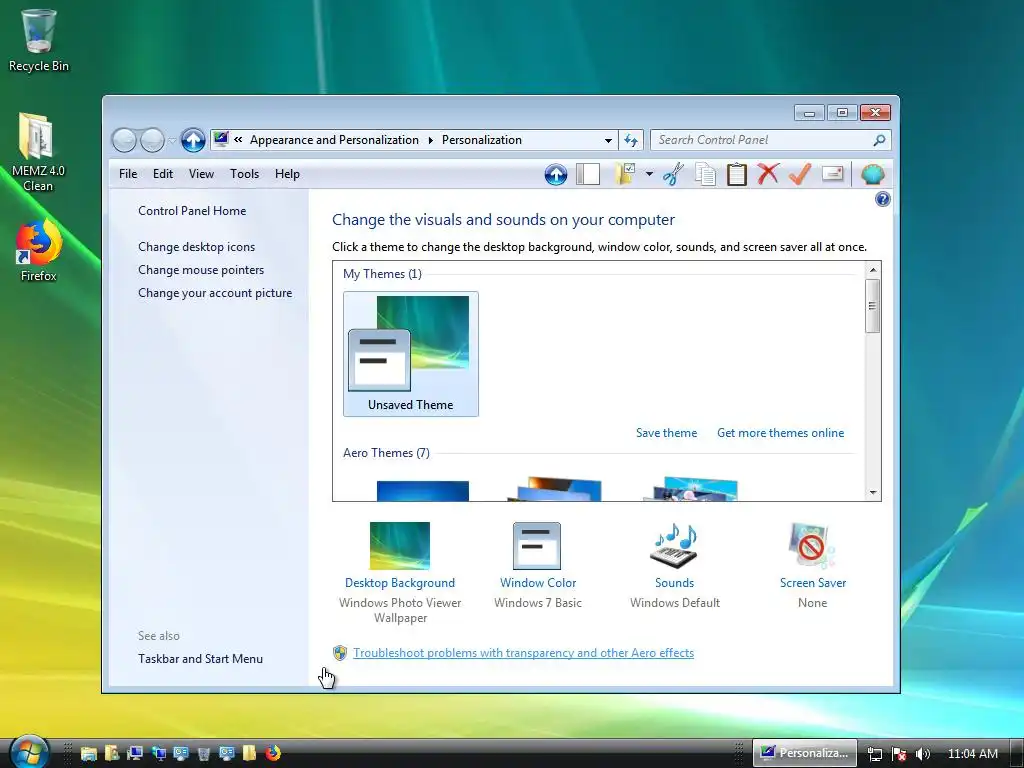Open Taskbar and Start Menu link

(x=200, y=659)
